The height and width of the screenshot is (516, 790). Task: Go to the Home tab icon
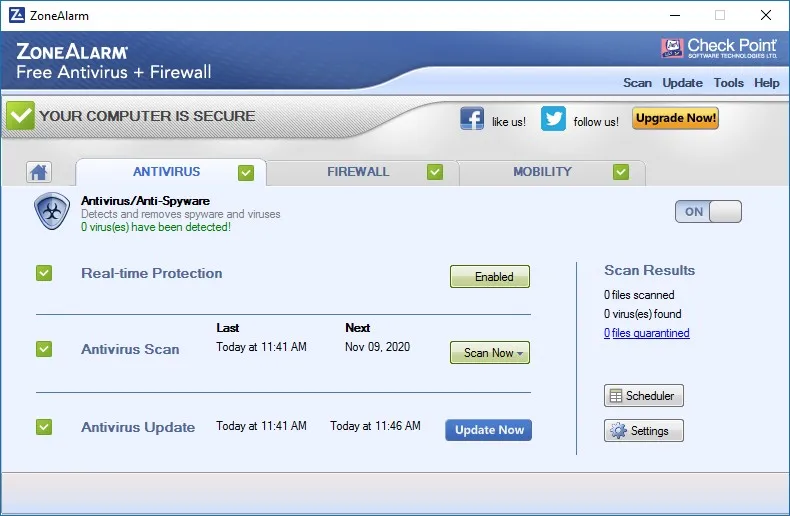[39, 172]
